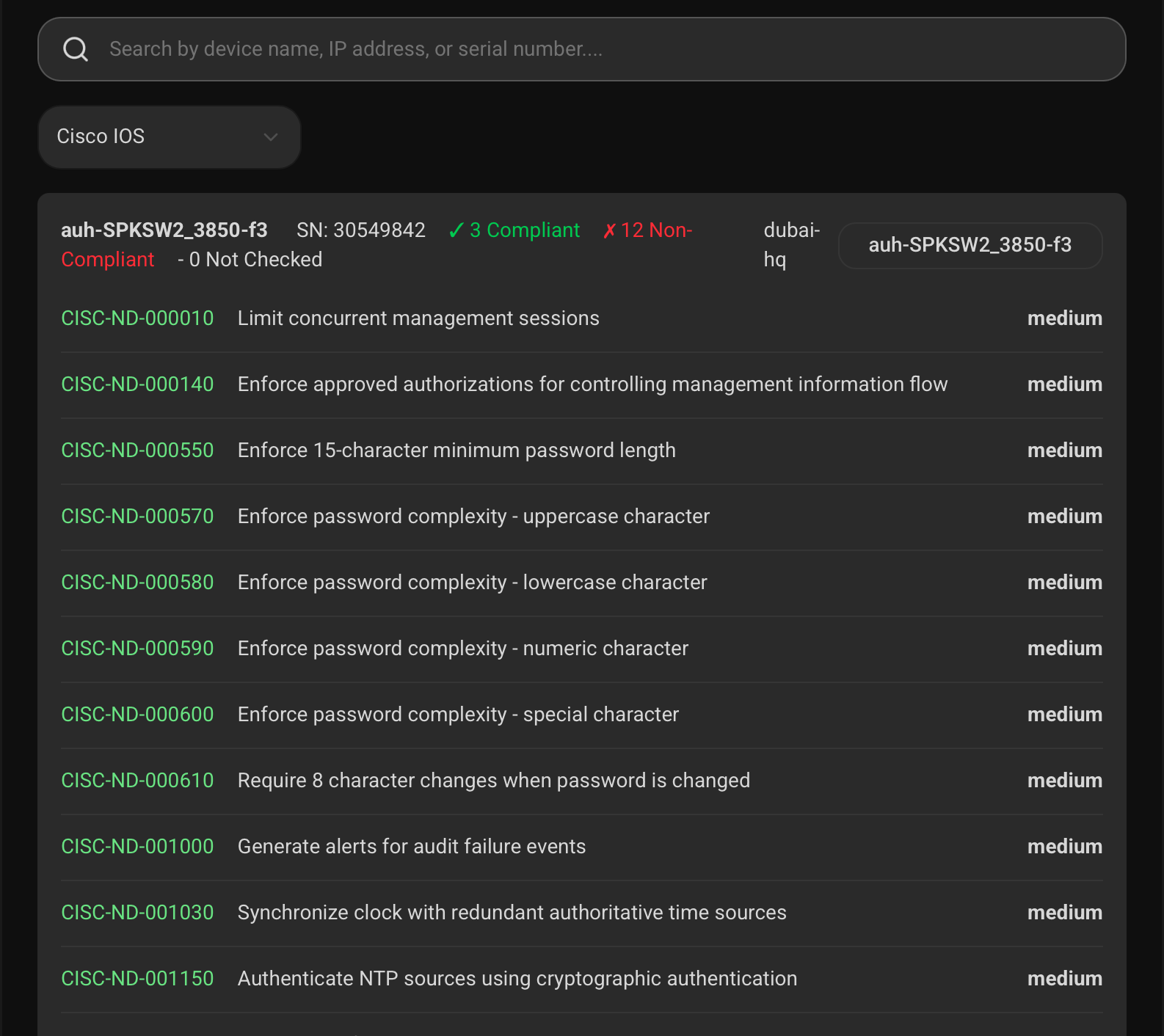
Task: Select 'Enforce approved authorizations' description text
Action: click(x=592, y=384)
